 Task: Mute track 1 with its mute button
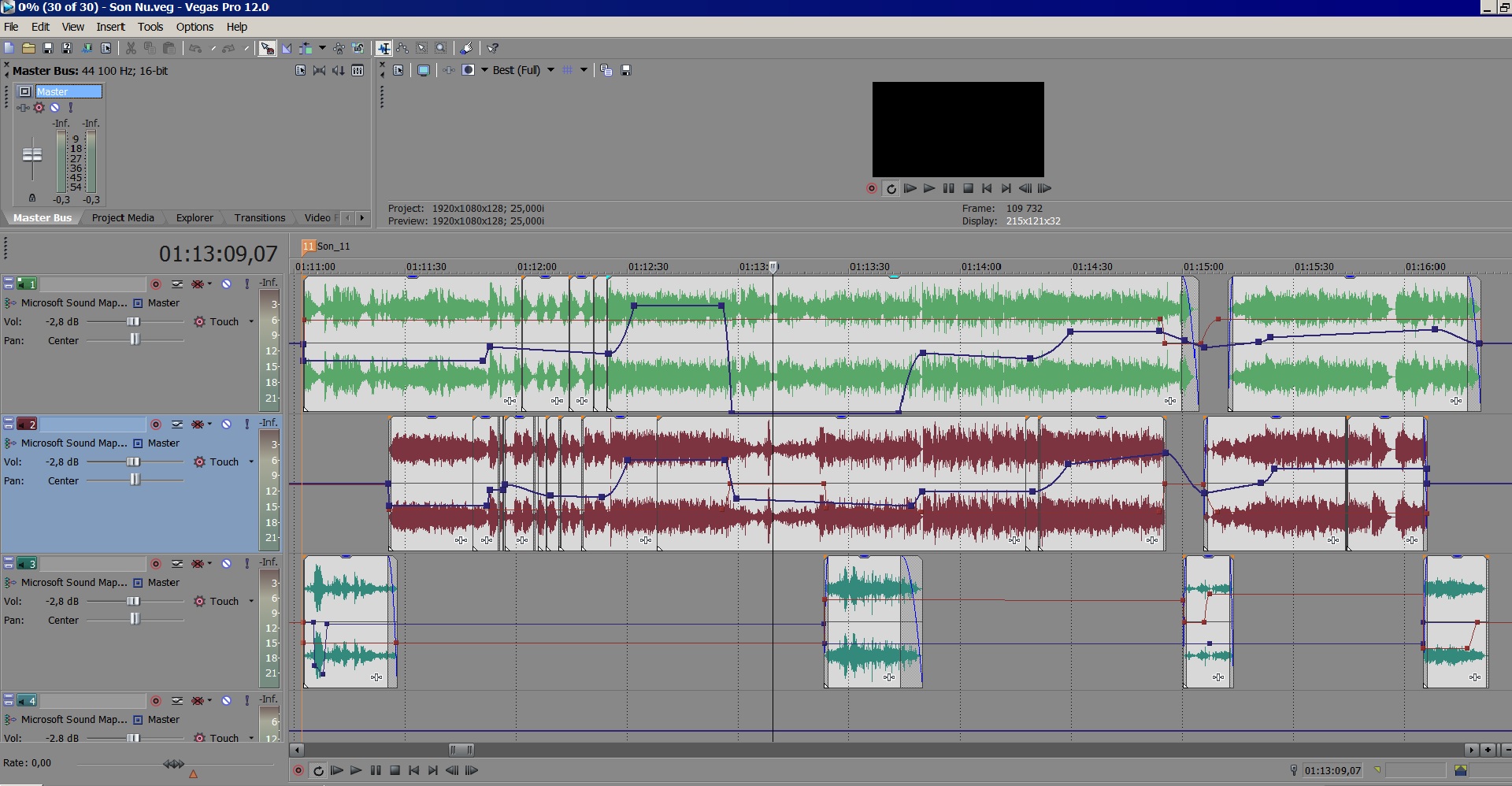click(x=226, y=284)
